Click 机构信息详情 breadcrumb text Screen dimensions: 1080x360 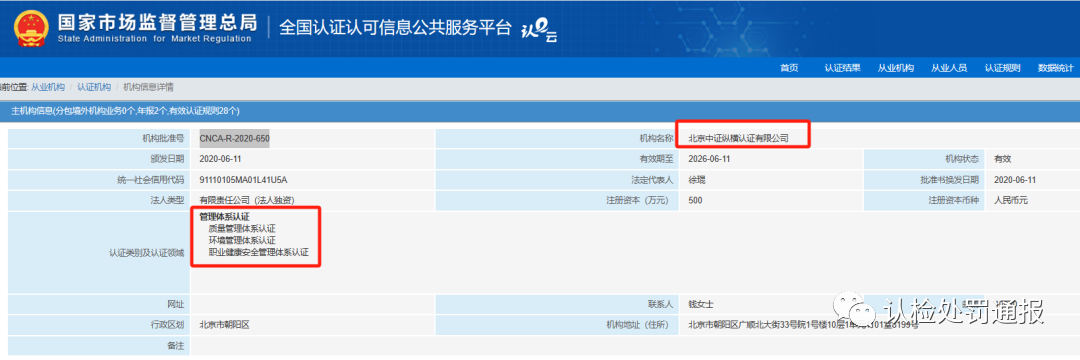click(x=148, y=87)
